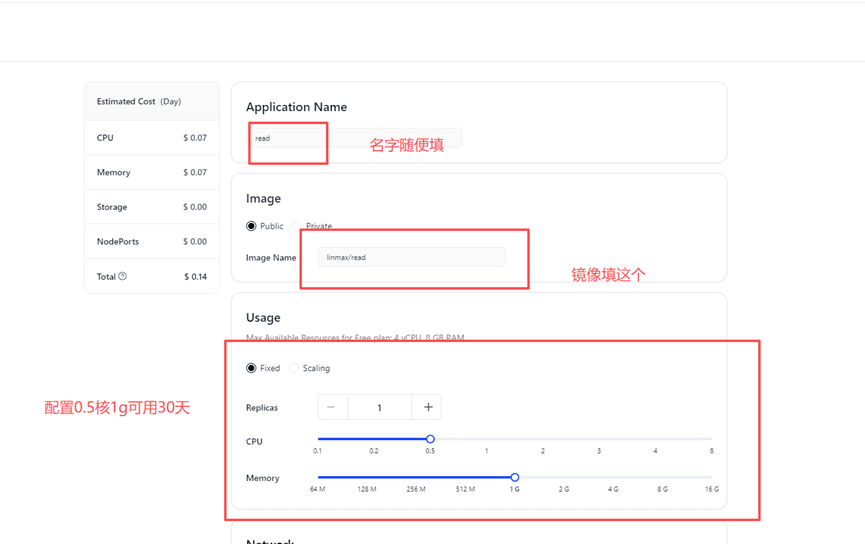Click the help icon next to Total
This screenshot has height=544, width=865.
click(123, 276)
